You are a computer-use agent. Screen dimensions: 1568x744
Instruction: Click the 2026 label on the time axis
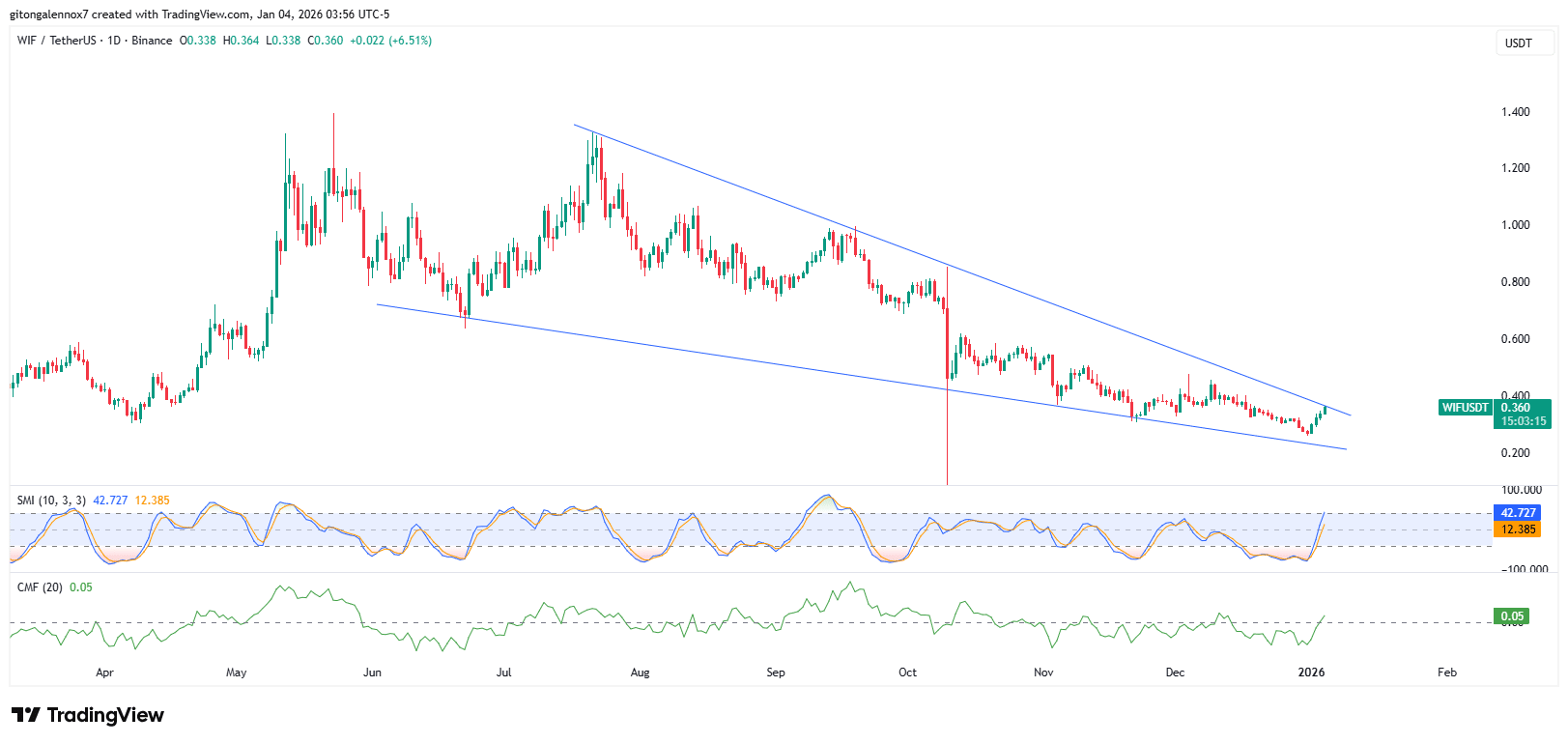click(x=1311, y=672)
